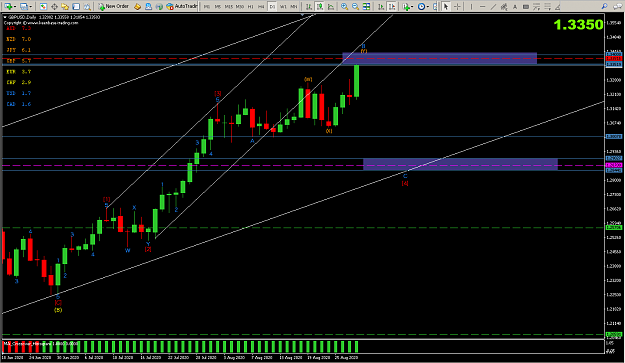Image resolution: width=625 pixels, height=363 pixels.
Task: Expand the Periods dropdown arrow
Action: (428, 6)
